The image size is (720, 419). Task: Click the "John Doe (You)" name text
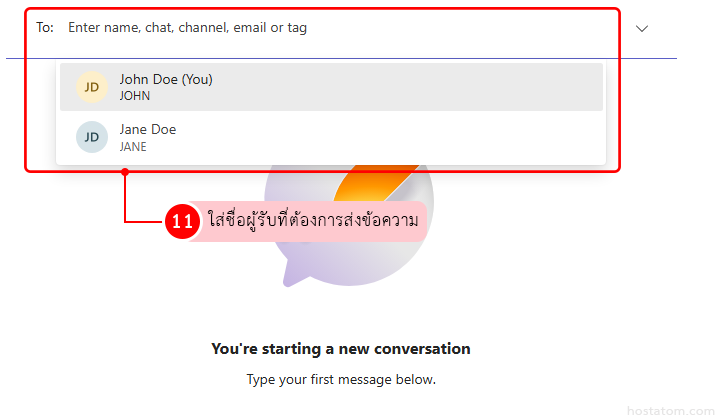click(x=166, y=79)
